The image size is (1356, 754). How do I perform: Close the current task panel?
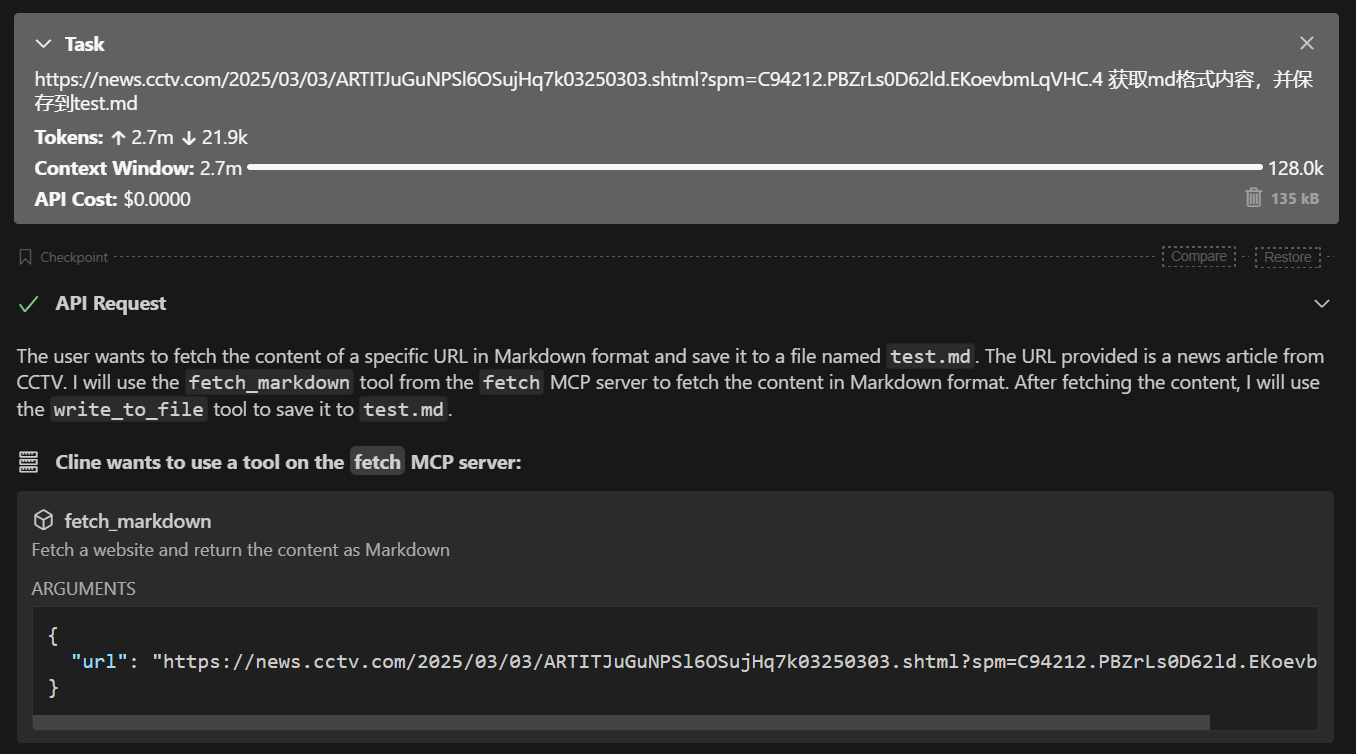pyautogui.click(x=1306, y=43)
